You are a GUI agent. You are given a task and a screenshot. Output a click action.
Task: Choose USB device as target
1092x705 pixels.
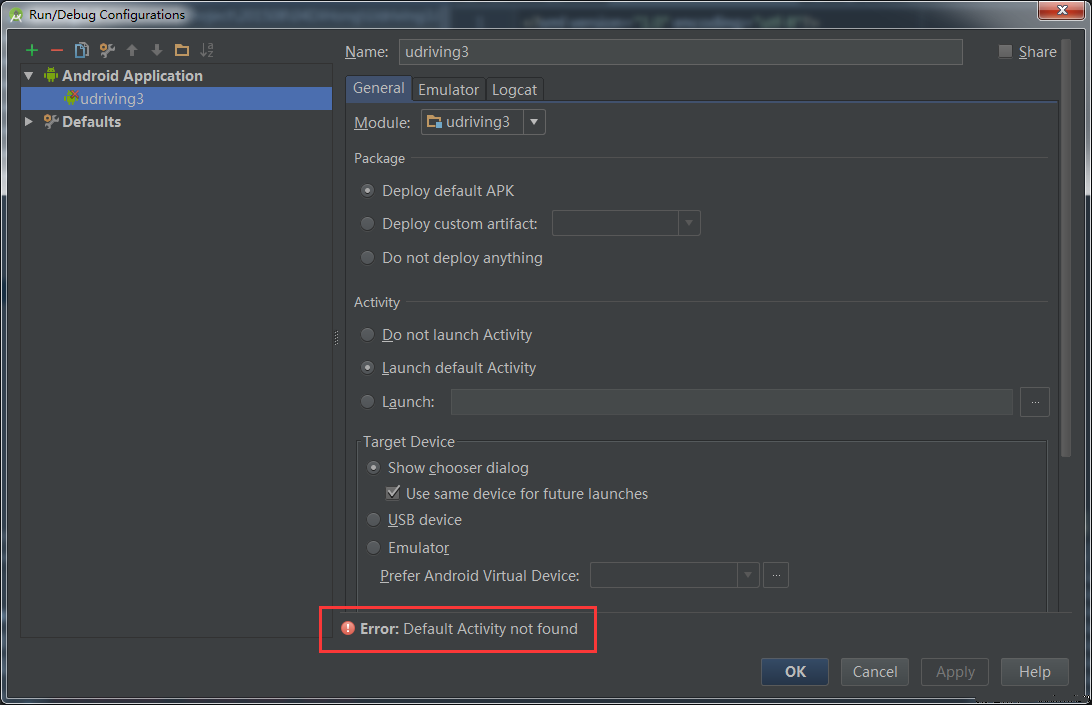click(374, 520)
